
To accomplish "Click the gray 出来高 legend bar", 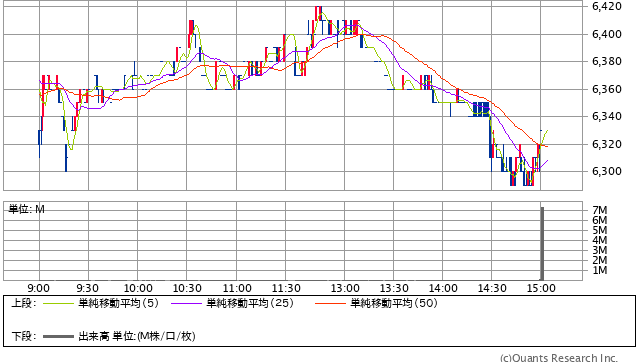I will coord(58,337).
